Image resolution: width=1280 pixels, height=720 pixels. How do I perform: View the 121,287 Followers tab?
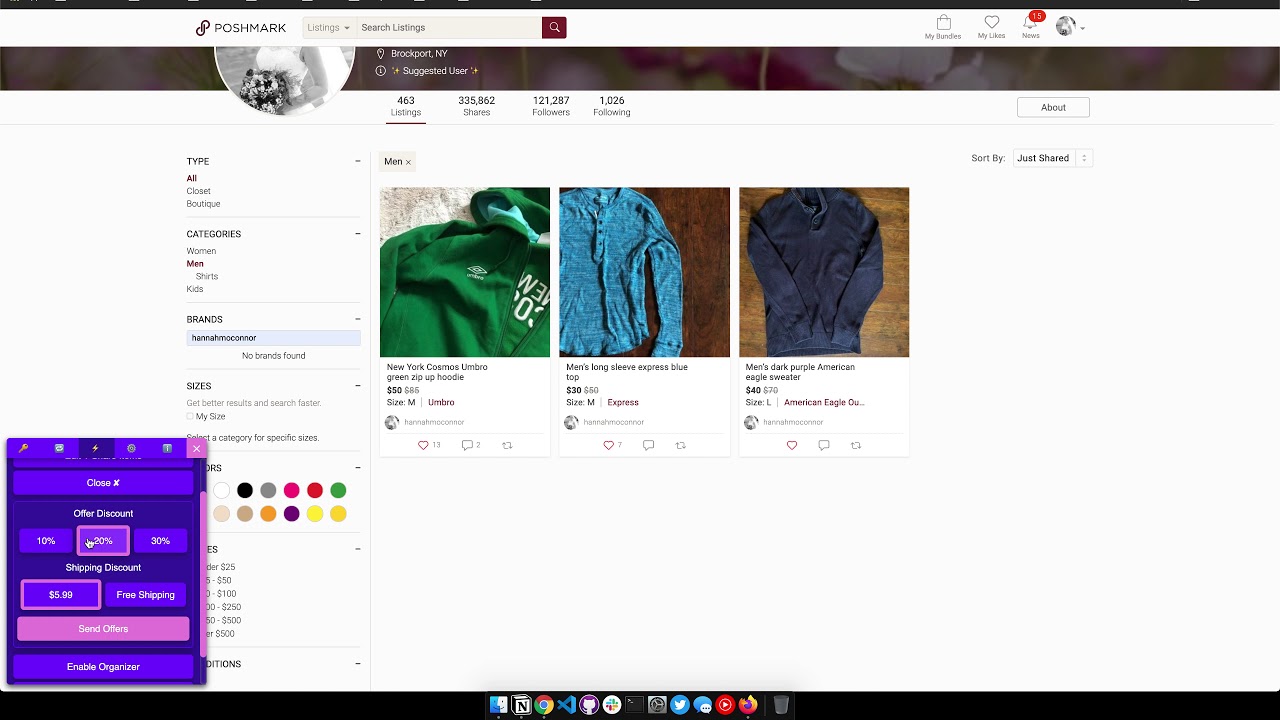pyautogui.click(x=551, y=106)
